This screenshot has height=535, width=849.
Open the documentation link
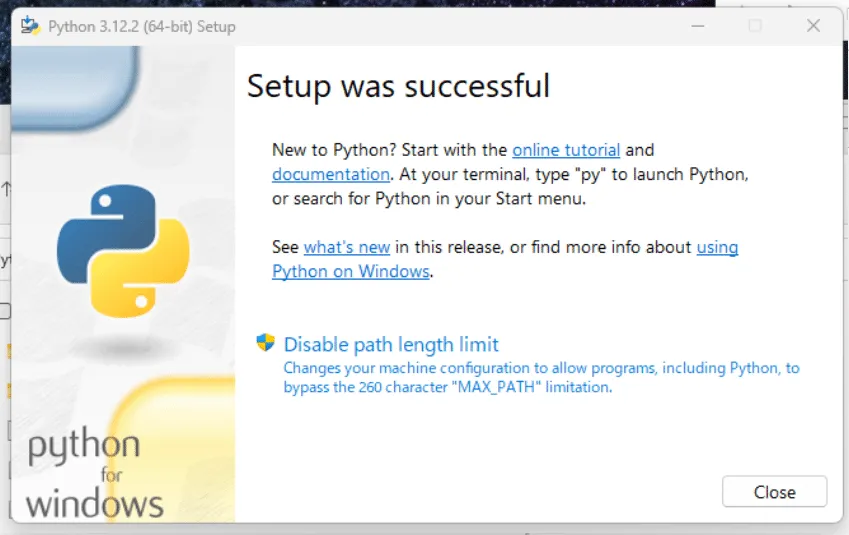click(x=331, y=174)
